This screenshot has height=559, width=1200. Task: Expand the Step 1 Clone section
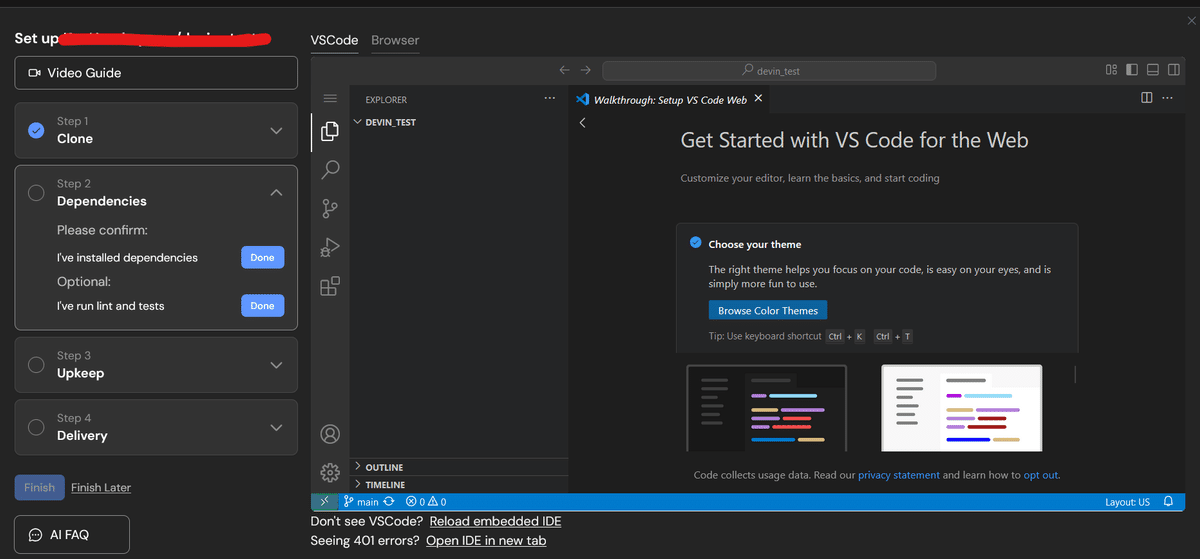[x=276, y=131]
